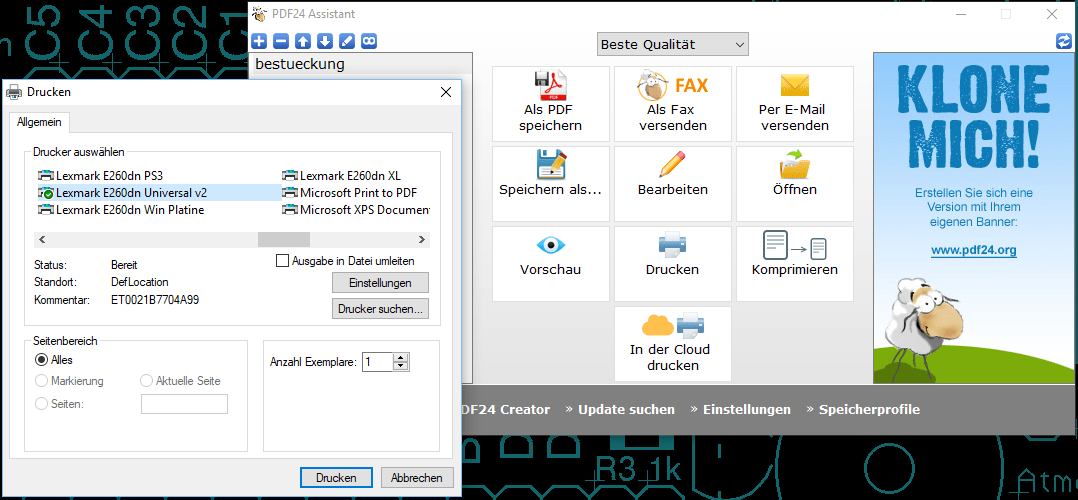Screen dimensions: 1078x500
Task: Click the KLONE MICH! banner heading
Action: (x=974, y=117)
